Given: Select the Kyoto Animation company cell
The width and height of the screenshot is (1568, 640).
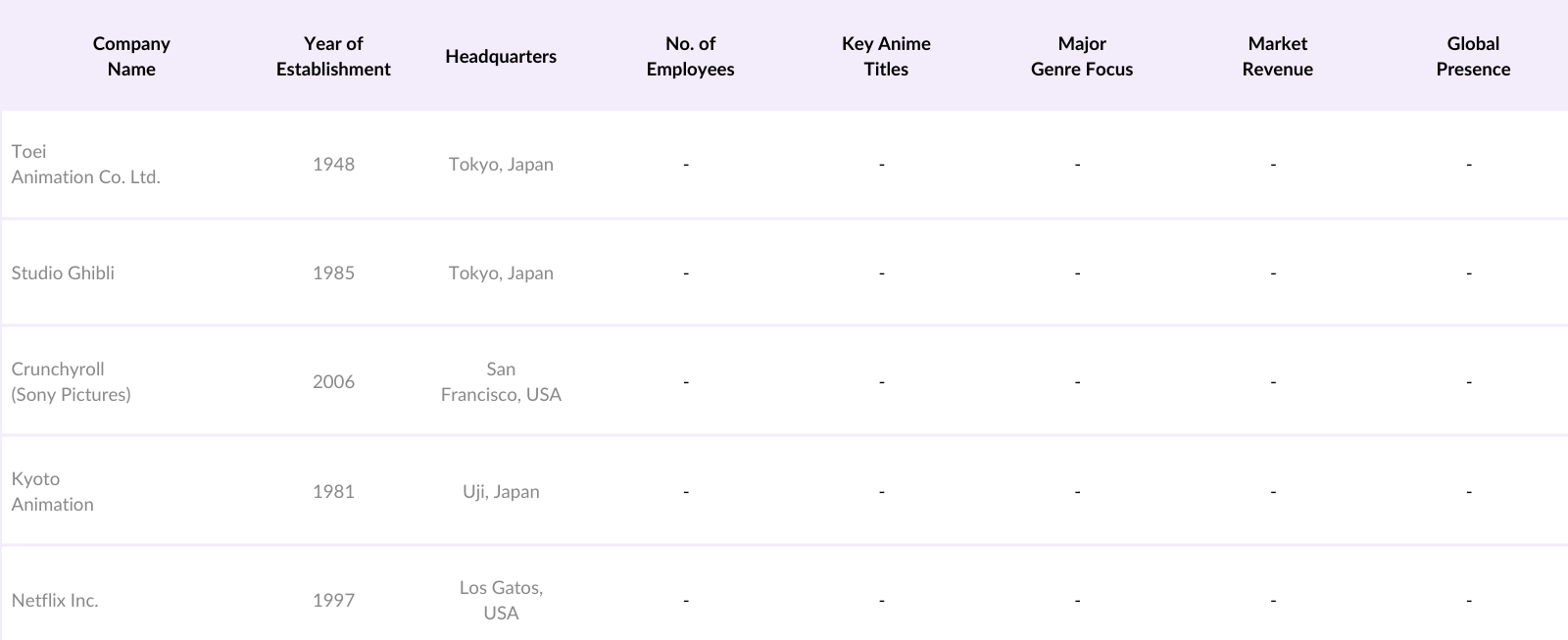Looking at the screenshot, I should (53, 492).
